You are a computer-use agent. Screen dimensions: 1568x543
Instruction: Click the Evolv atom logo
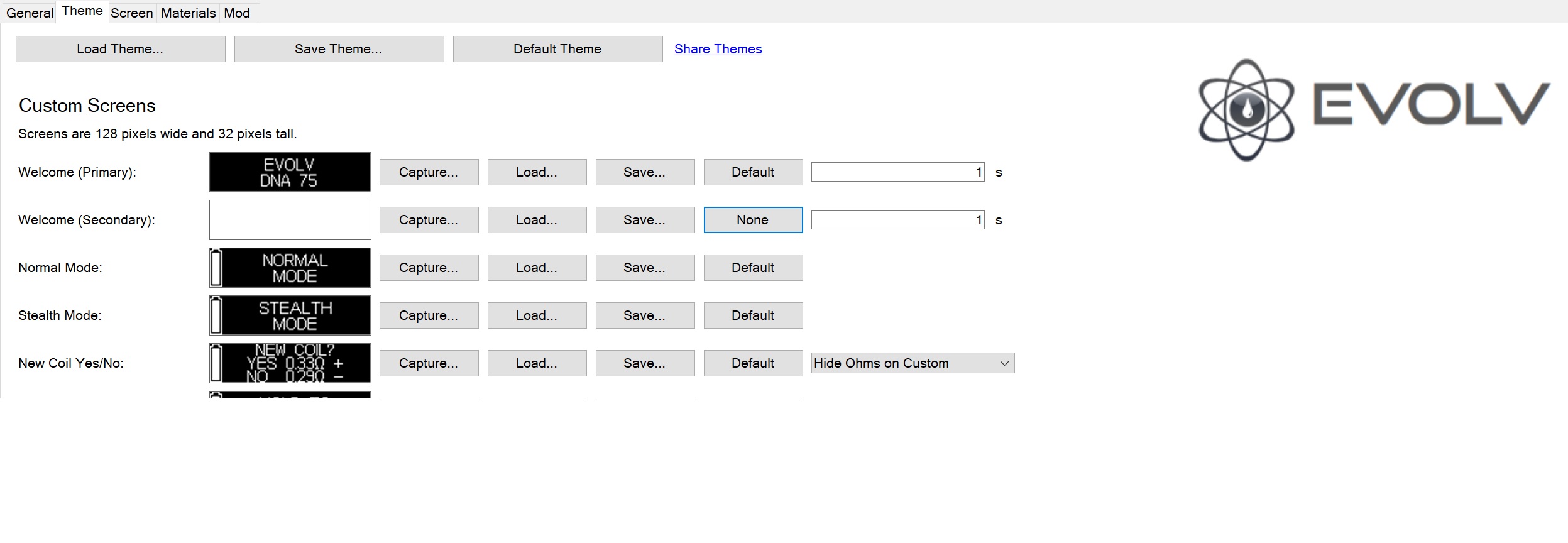point(1246,109)
